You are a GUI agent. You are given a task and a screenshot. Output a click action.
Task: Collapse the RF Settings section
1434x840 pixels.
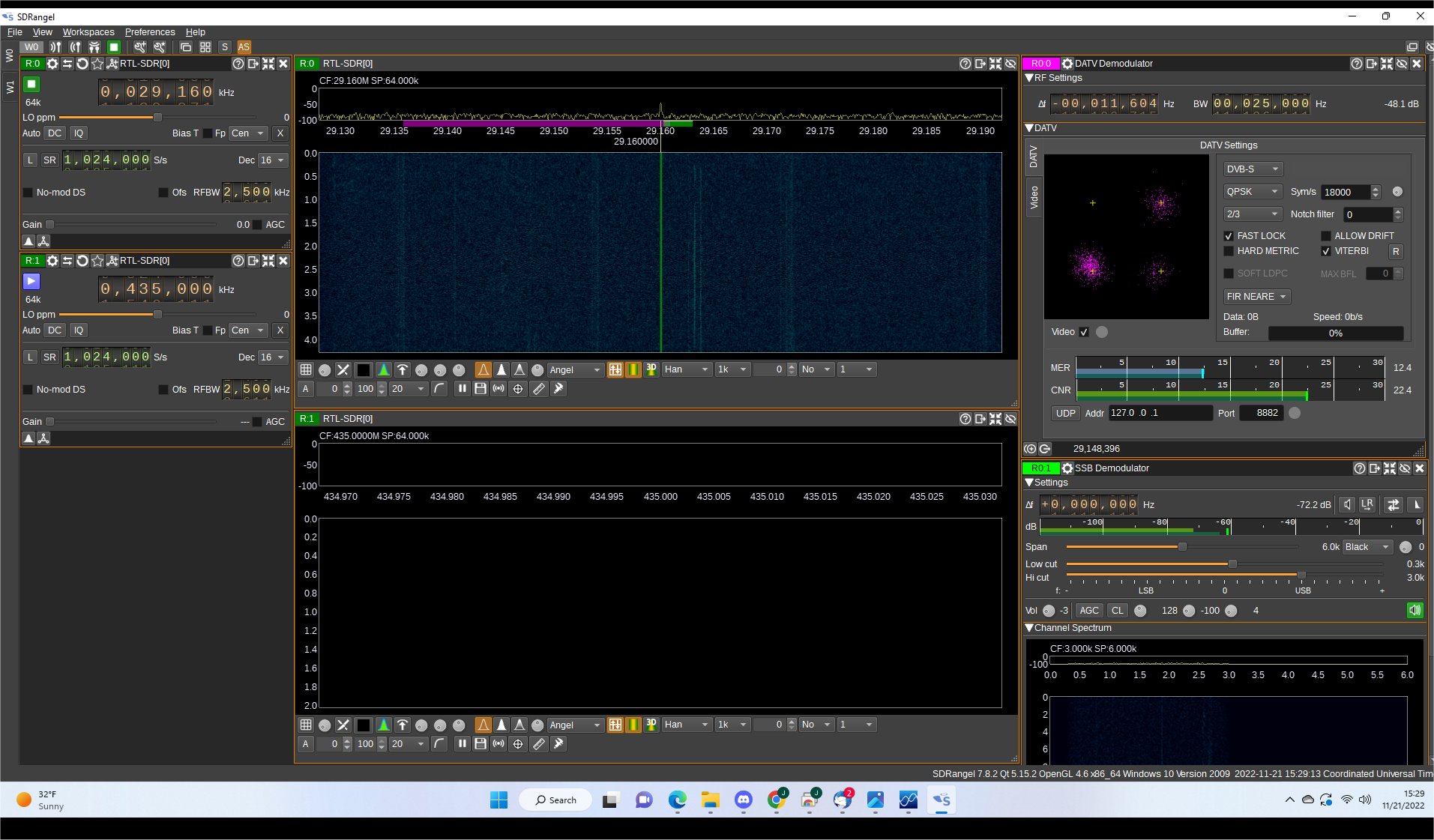tap(1029, 78)
